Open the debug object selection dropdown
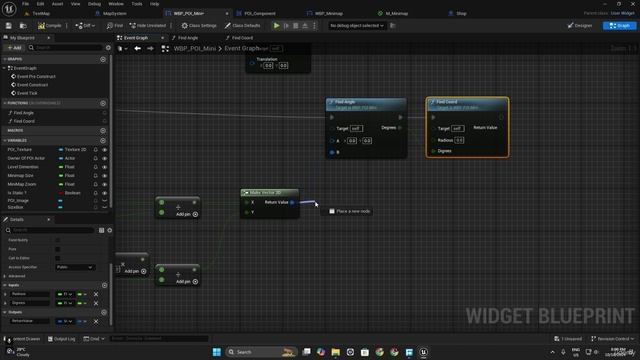 (x=357, y=26)
